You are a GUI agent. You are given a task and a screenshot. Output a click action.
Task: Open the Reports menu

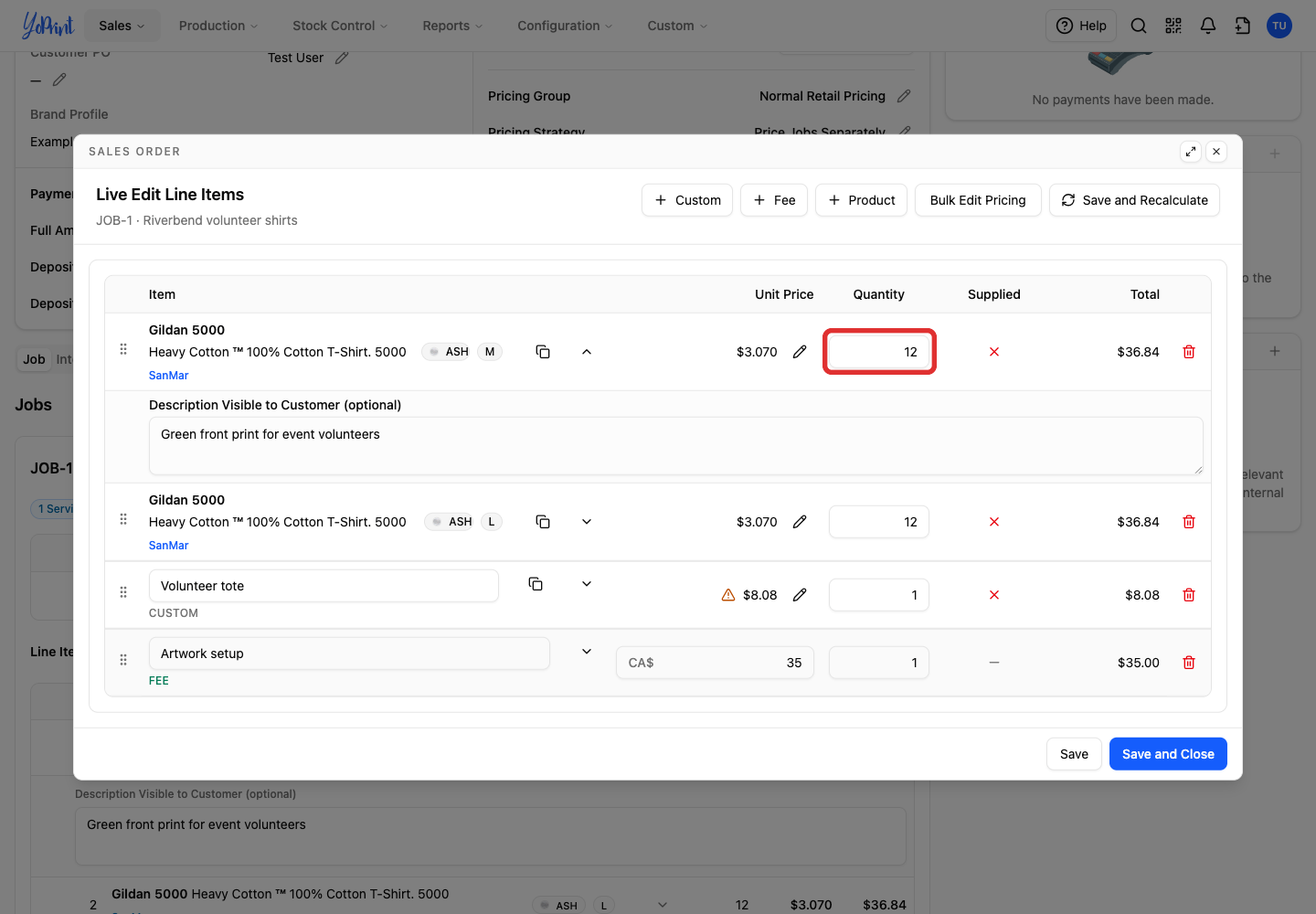pyautogui.click(x=452, y=26)
